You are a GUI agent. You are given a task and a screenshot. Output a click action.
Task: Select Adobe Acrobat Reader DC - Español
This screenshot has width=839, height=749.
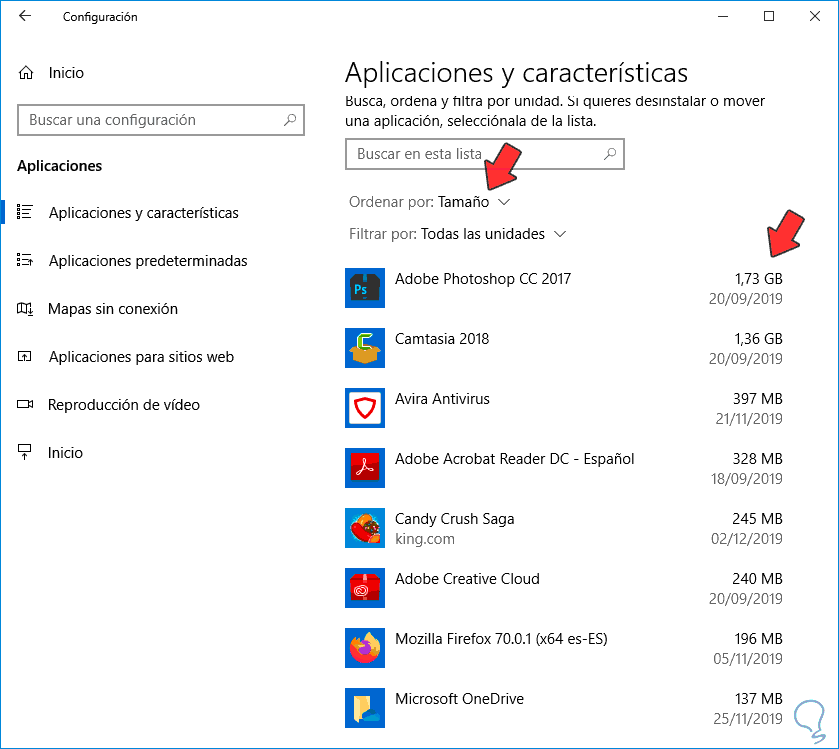[564, 468]
